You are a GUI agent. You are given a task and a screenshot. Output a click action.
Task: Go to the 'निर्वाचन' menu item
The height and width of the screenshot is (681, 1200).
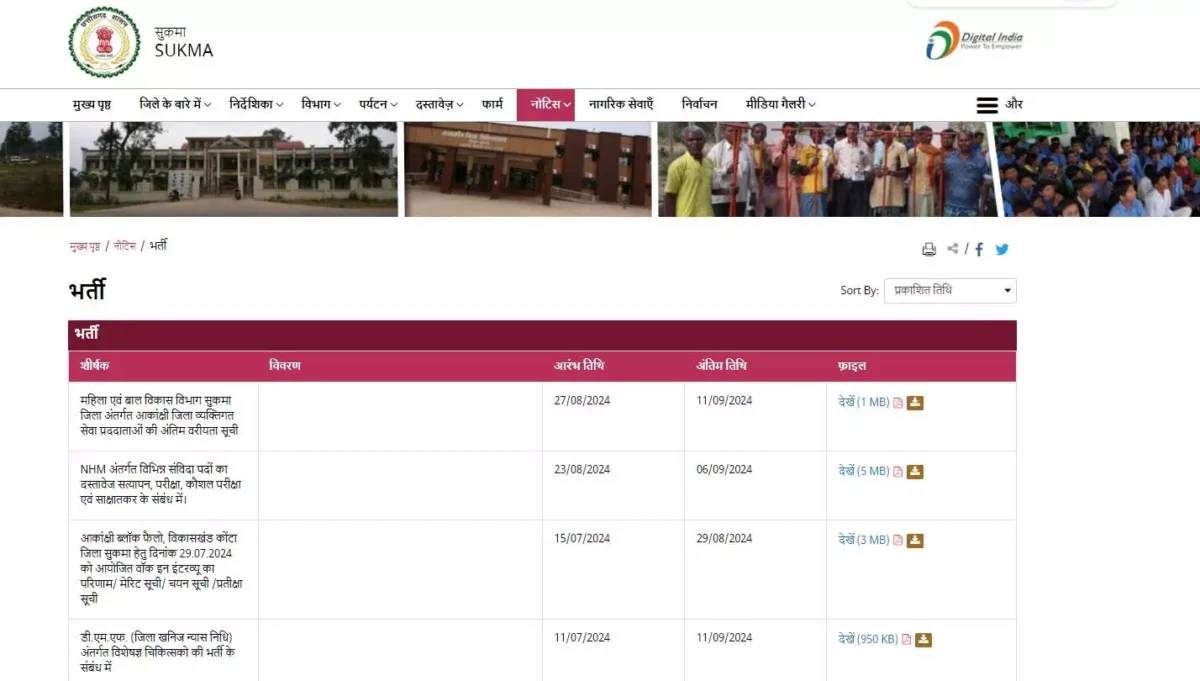(x=699, y=105)
